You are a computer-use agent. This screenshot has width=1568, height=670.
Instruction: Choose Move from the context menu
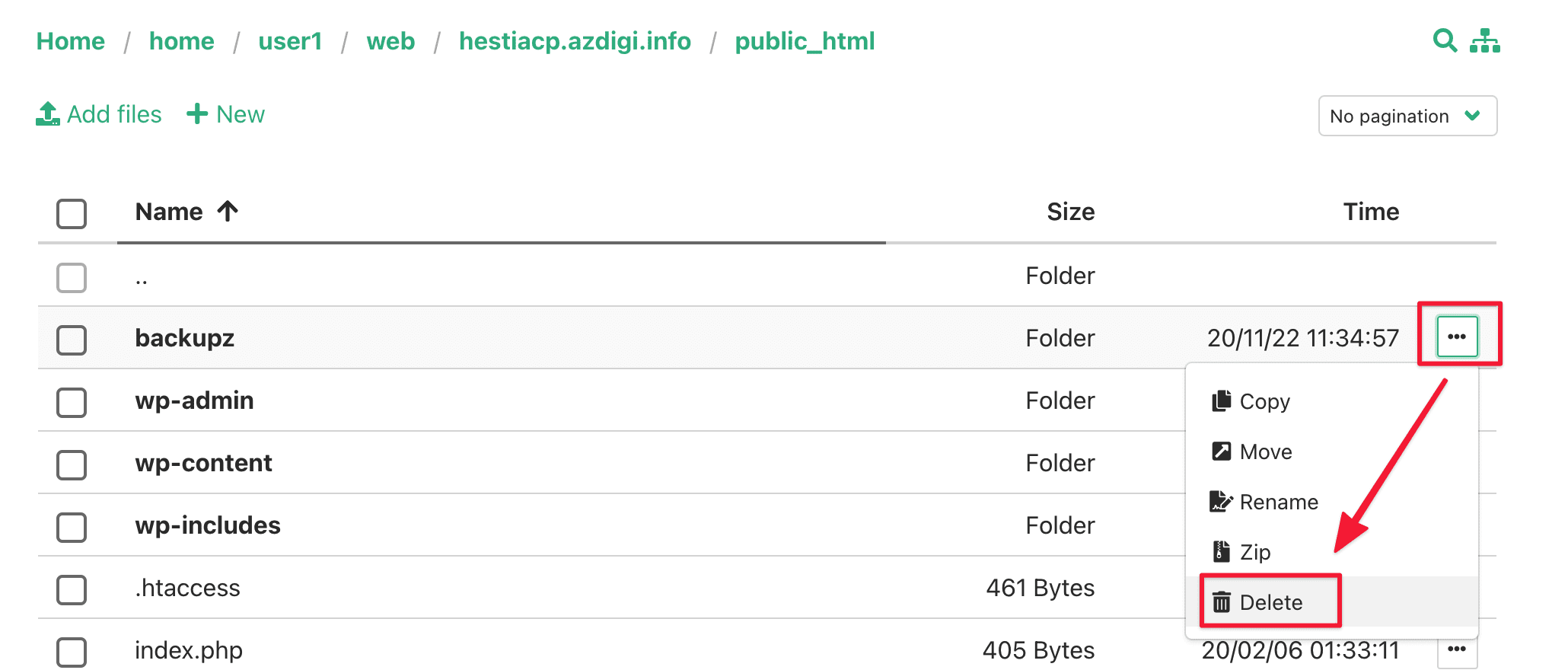coord(1265,451)
